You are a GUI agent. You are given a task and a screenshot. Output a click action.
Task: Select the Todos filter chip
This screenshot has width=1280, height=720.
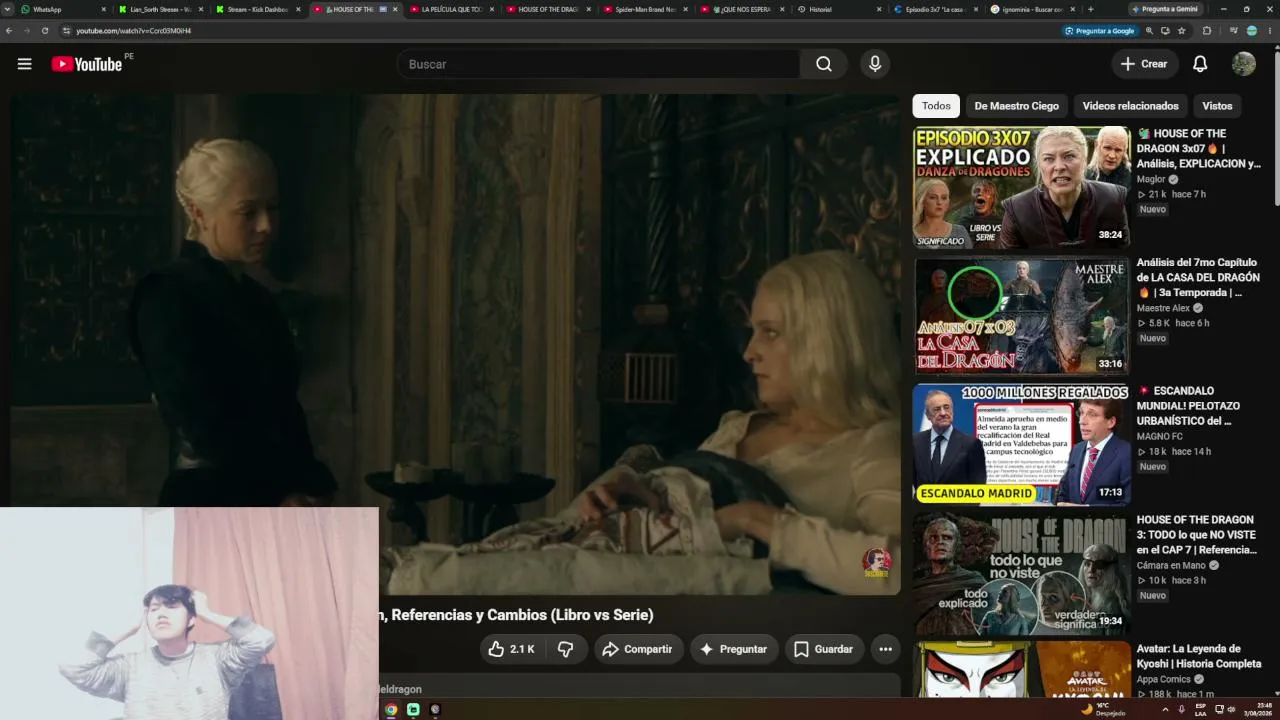click(x=936, y=106)
